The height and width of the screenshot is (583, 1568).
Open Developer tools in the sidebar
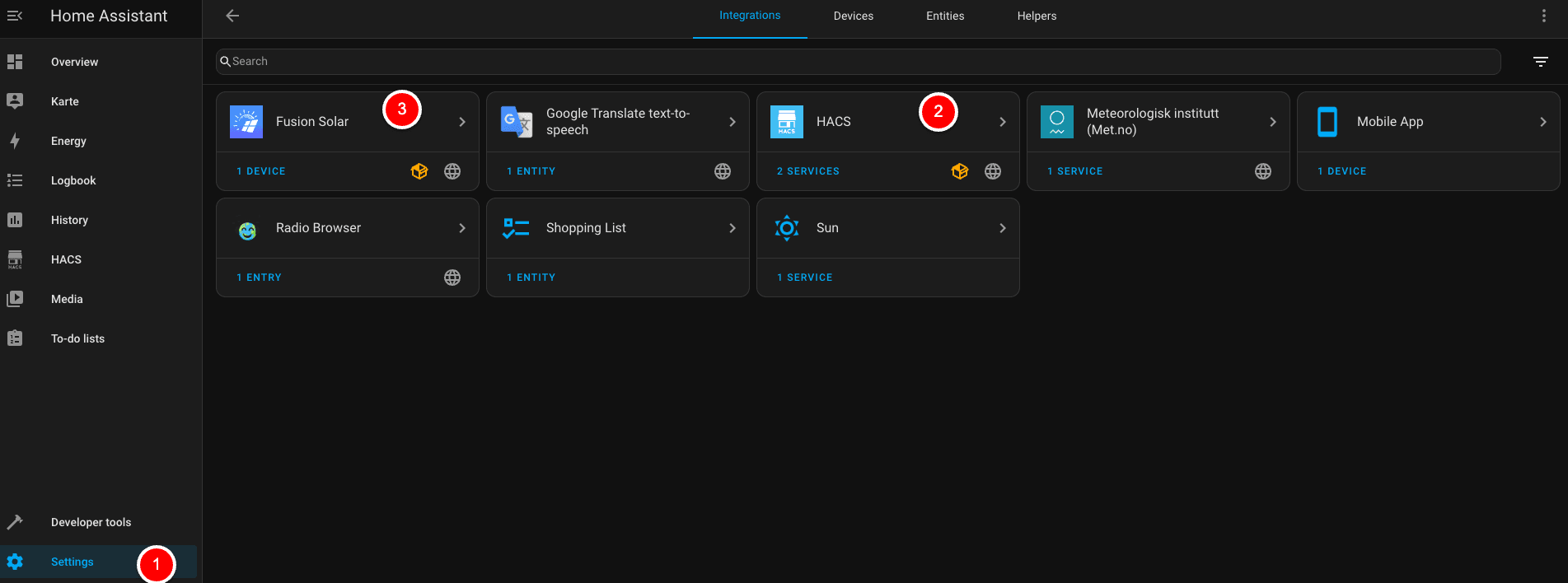91,522
